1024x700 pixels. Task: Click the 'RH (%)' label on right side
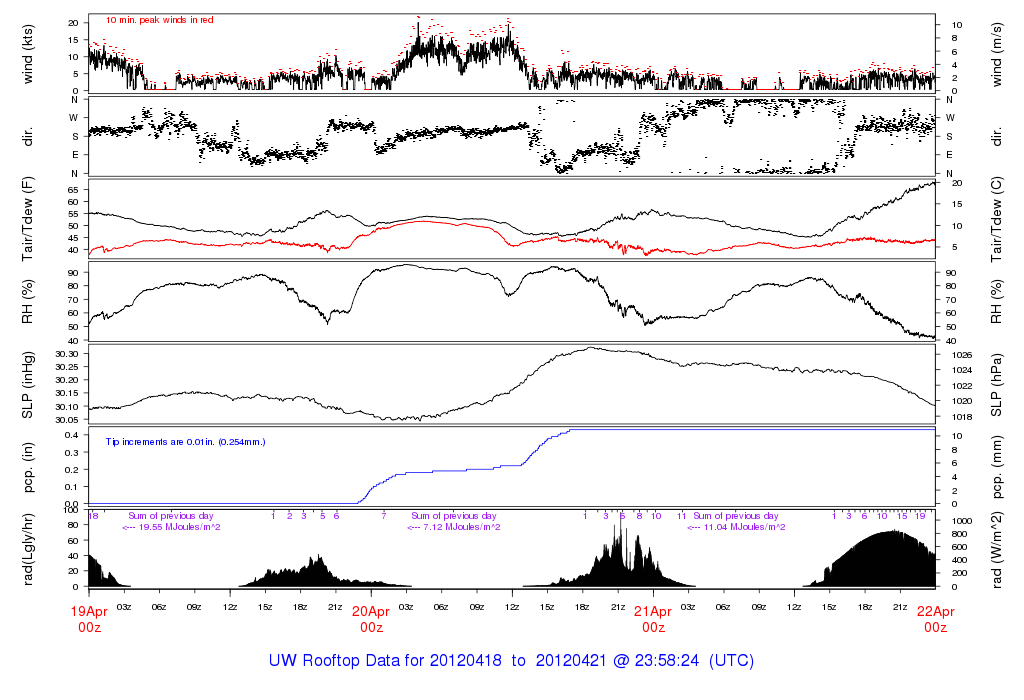coord(997,302)
